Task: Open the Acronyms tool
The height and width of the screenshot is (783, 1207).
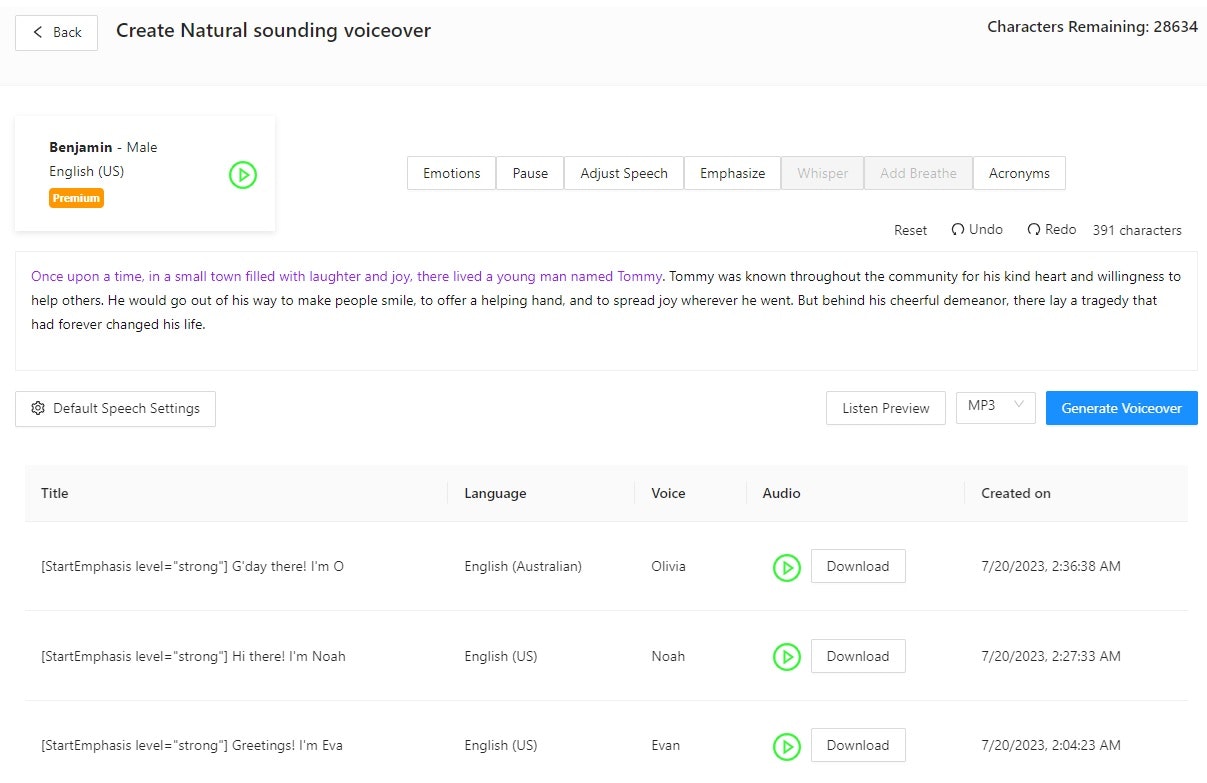Action: pyautogui.click(x=1019, y=173)
